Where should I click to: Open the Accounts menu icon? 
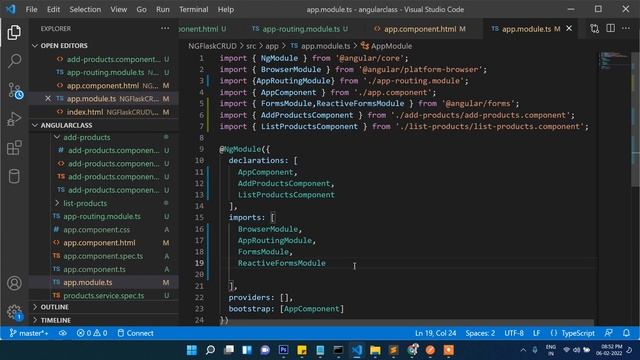[x=14, y=283]
